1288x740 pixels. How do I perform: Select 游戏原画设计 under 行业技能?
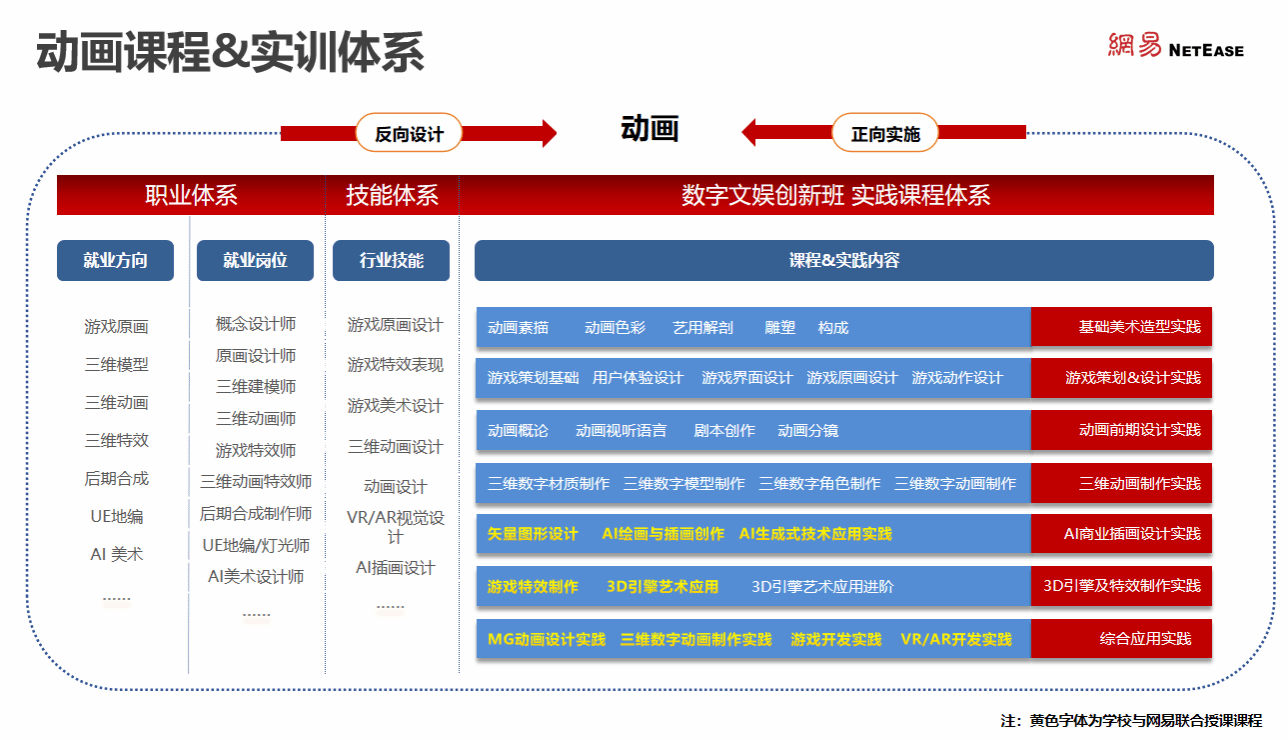click(x=395, y=325)
